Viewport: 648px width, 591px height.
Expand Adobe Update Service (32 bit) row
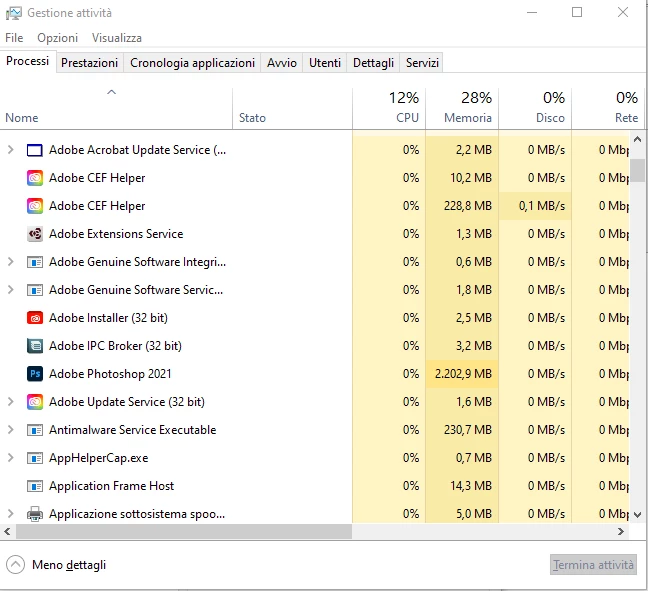click(x=11, y=402)
